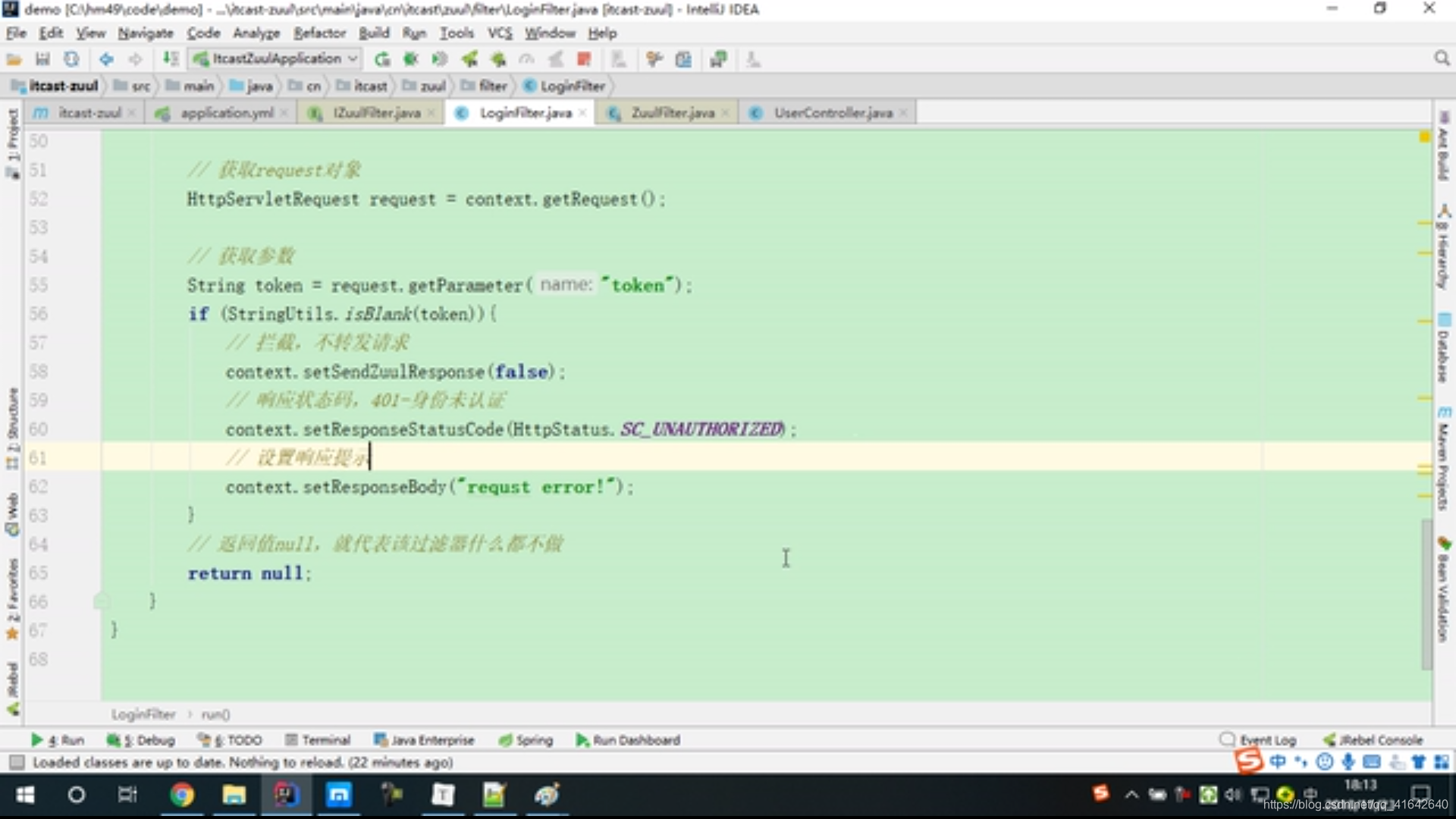Open the TODO tool window

click(x=230, y=739)
